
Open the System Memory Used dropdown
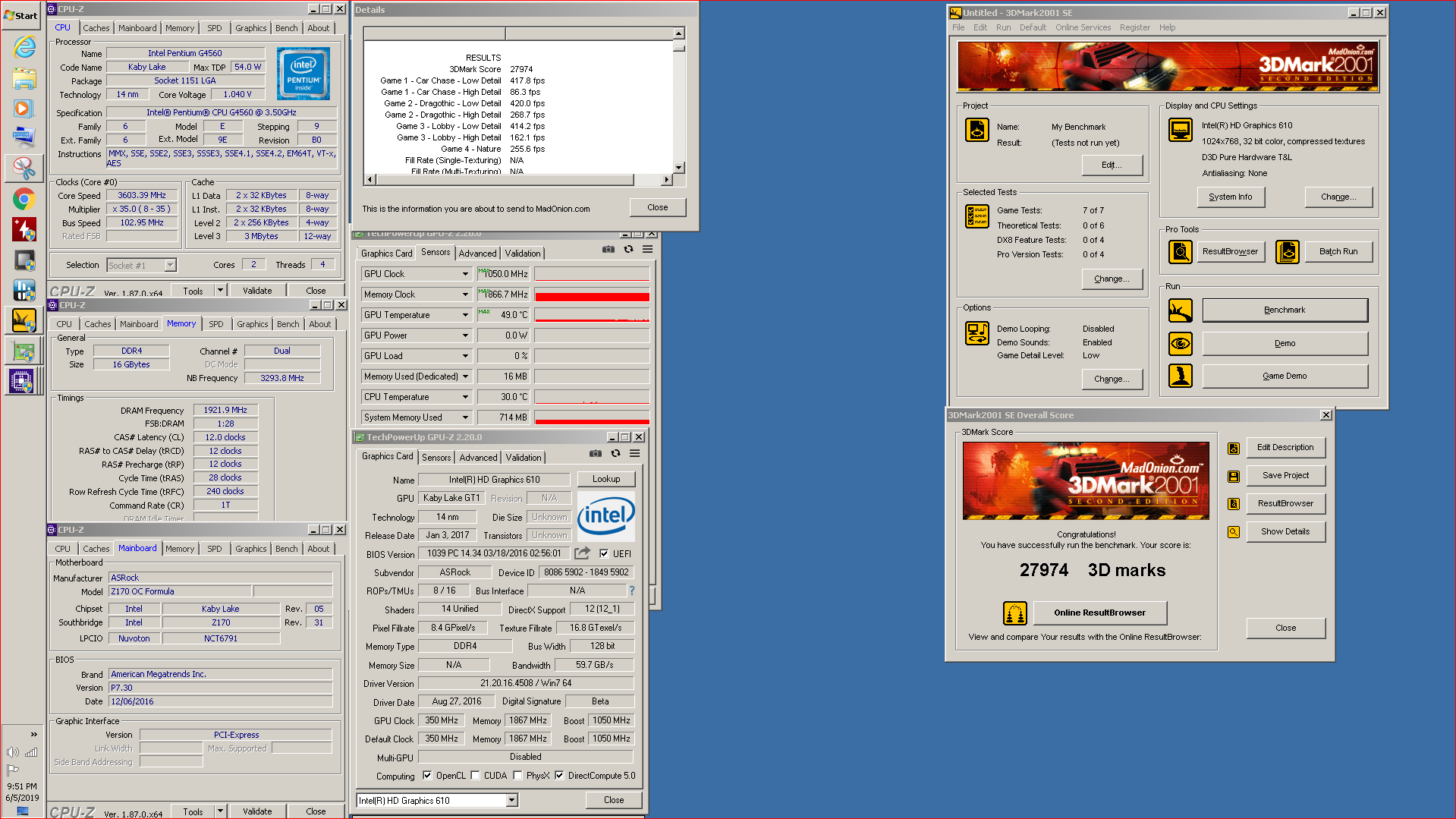pyautogui.click(x=465, y=417)
